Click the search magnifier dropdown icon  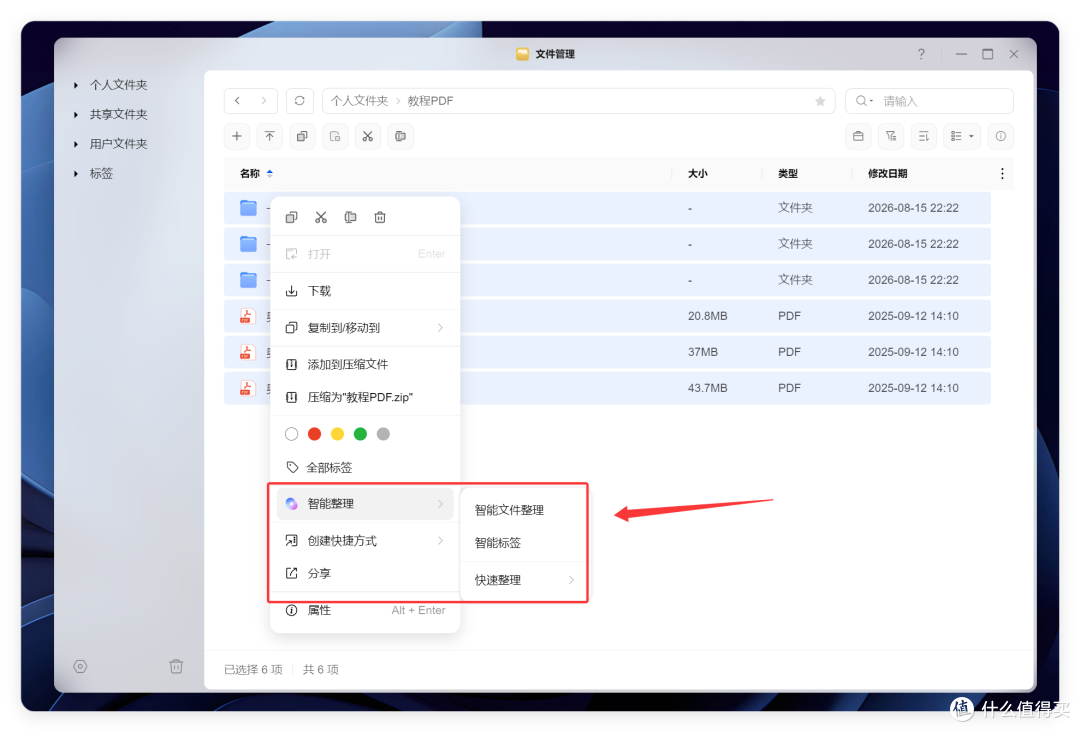tap(864, 101)
